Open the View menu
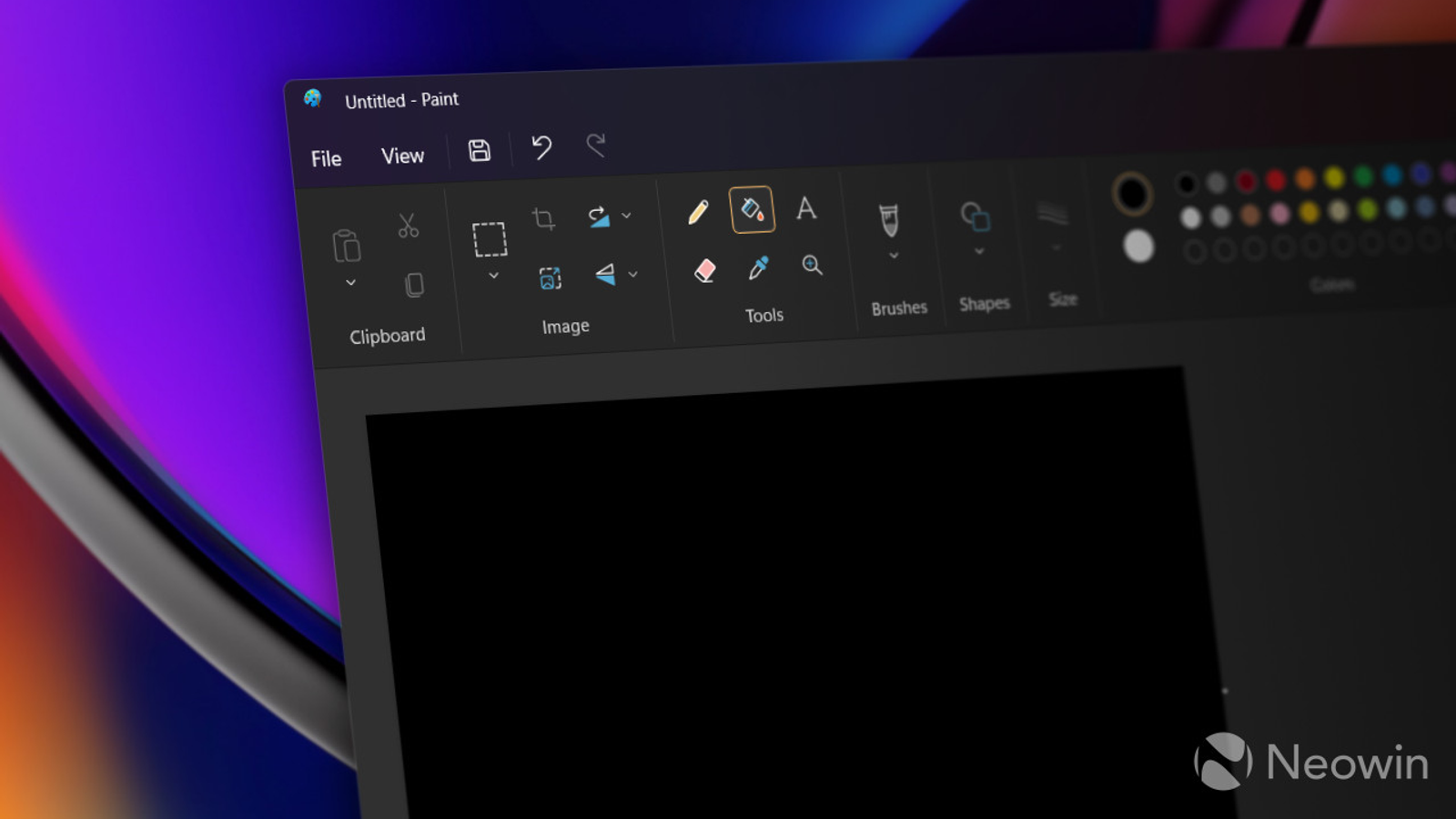This screenshot has height=819, width=1456. (402, 156)
